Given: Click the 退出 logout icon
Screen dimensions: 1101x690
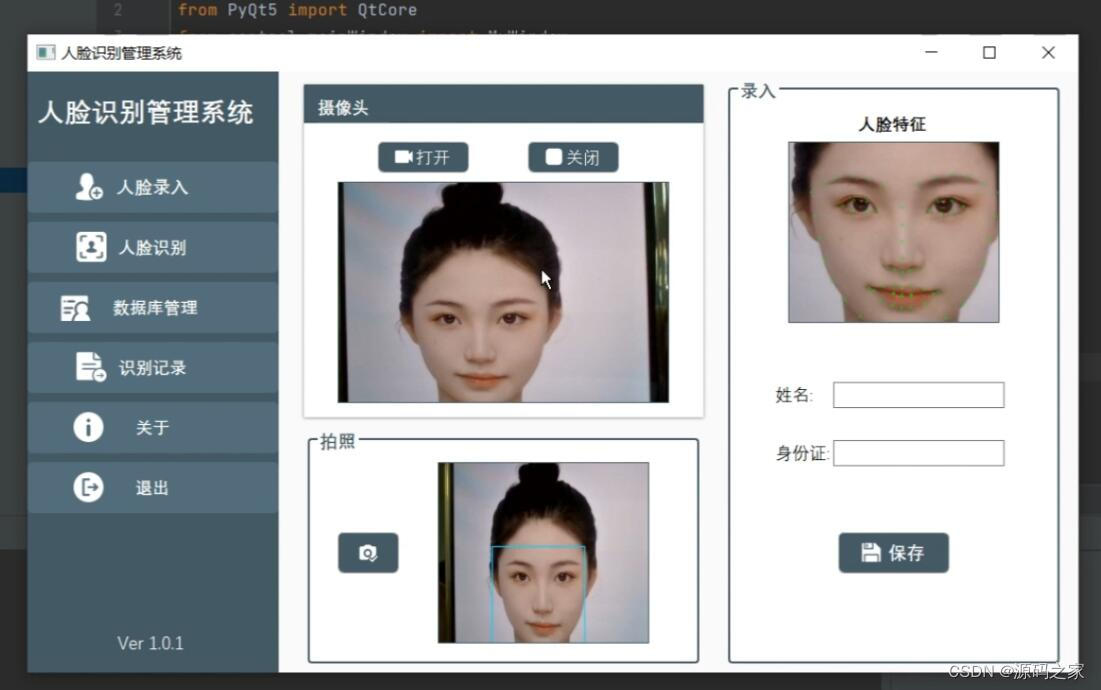Looking at the screenshot, I should click(87, 487).
